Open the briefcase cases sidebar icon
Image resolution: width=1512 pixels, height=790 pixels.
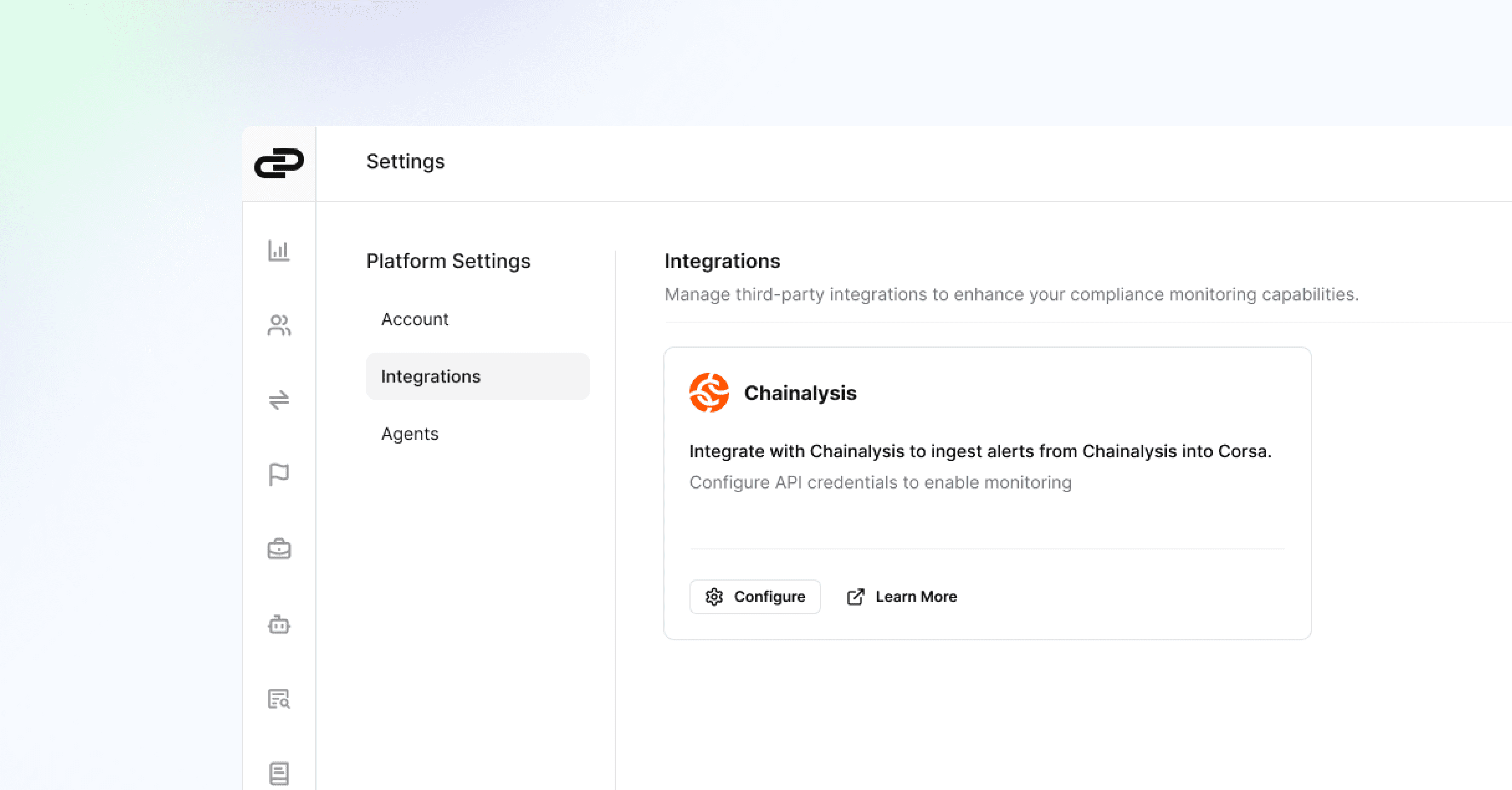point(279,549)
